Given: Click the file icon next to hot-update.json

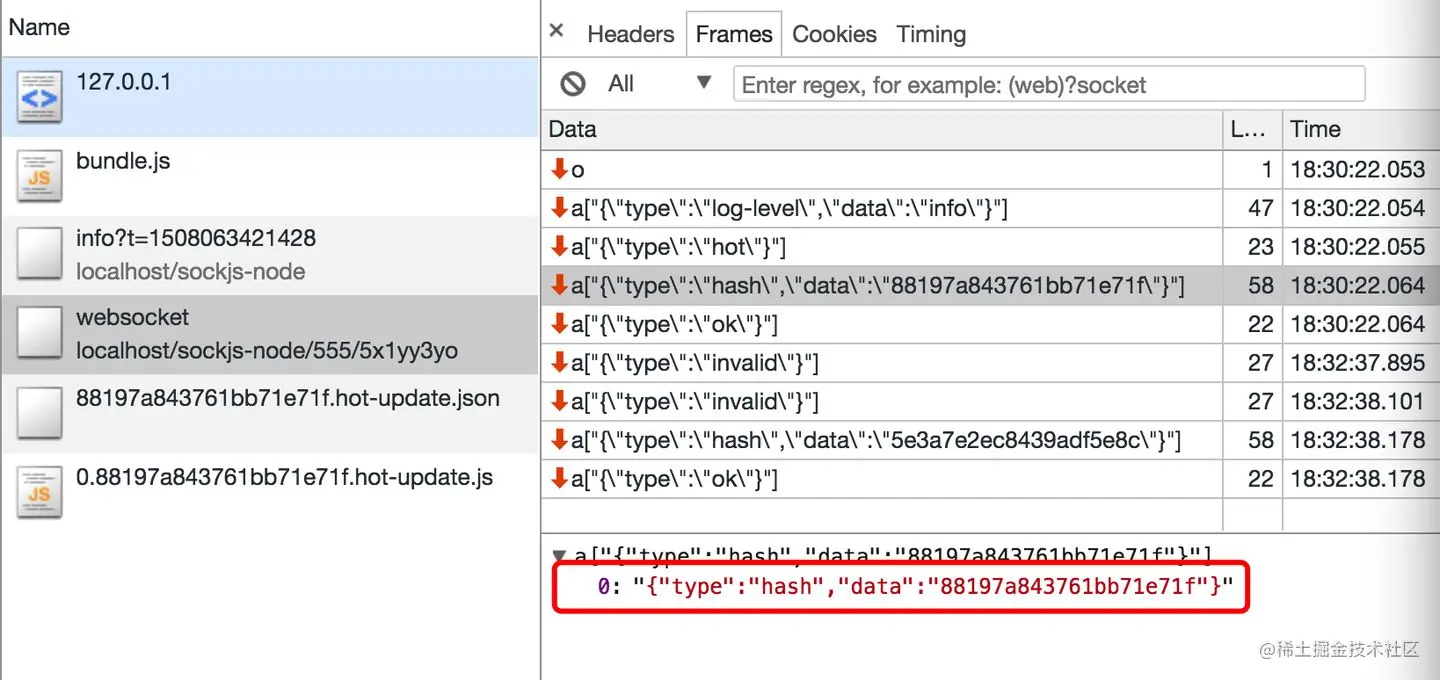Looking at the screenshot, I should tap(39, 410).
